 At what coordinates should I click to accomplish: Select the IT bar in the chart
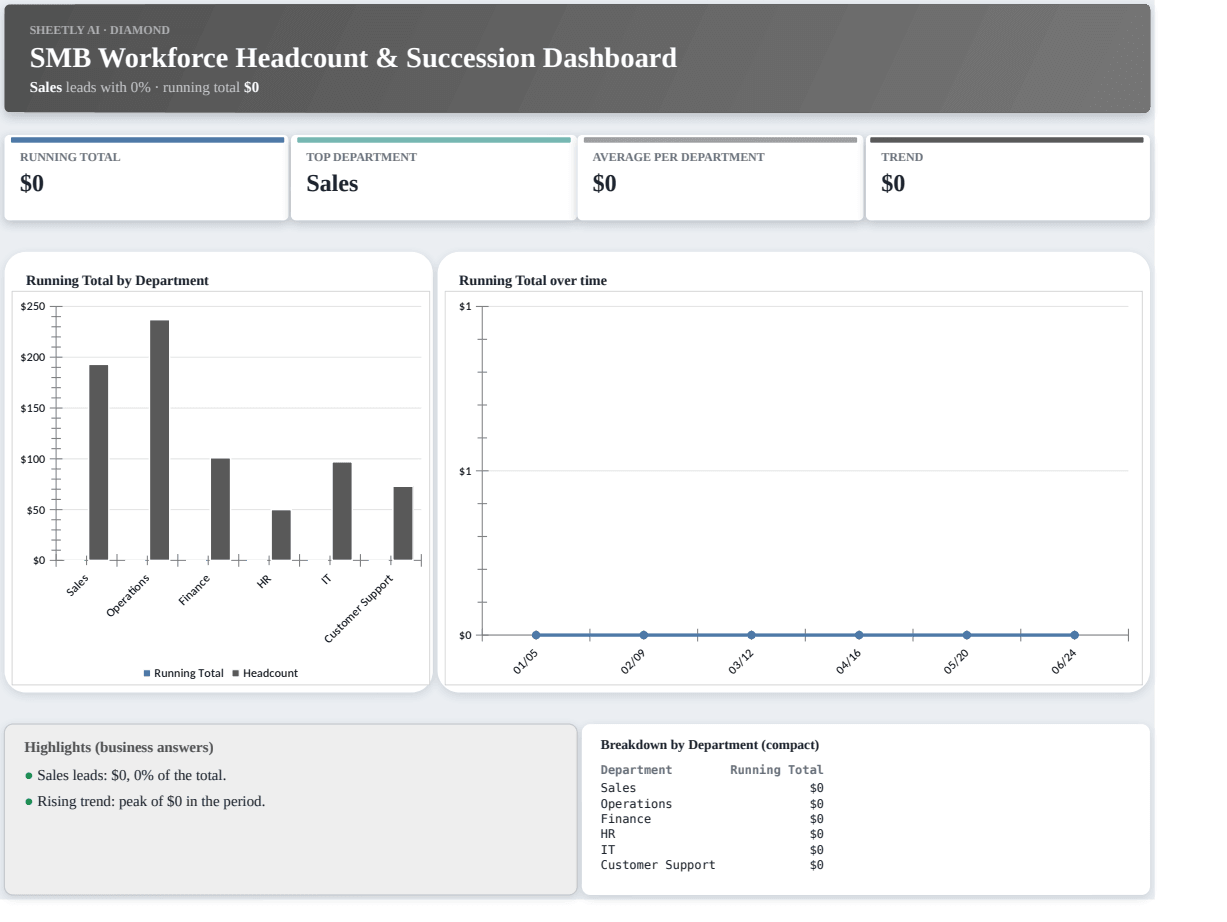click(342, 511)
